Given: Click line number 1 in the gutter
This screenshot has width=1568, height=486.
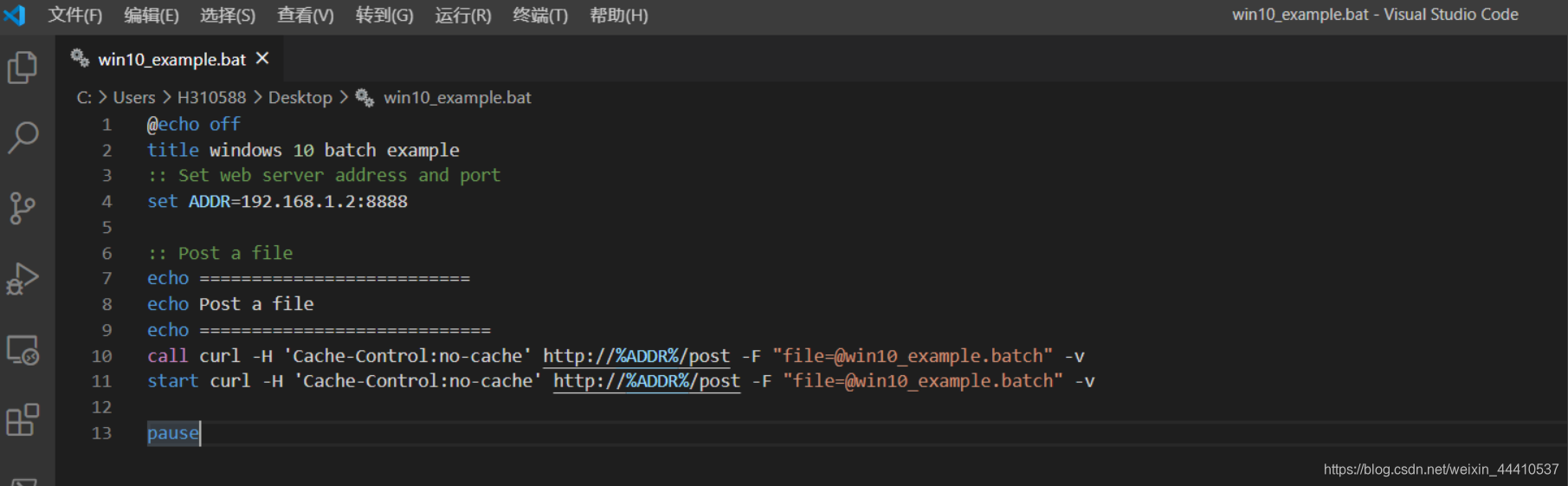Looking at the screenshot, I should pyautogui.click(x=106, y=125).
